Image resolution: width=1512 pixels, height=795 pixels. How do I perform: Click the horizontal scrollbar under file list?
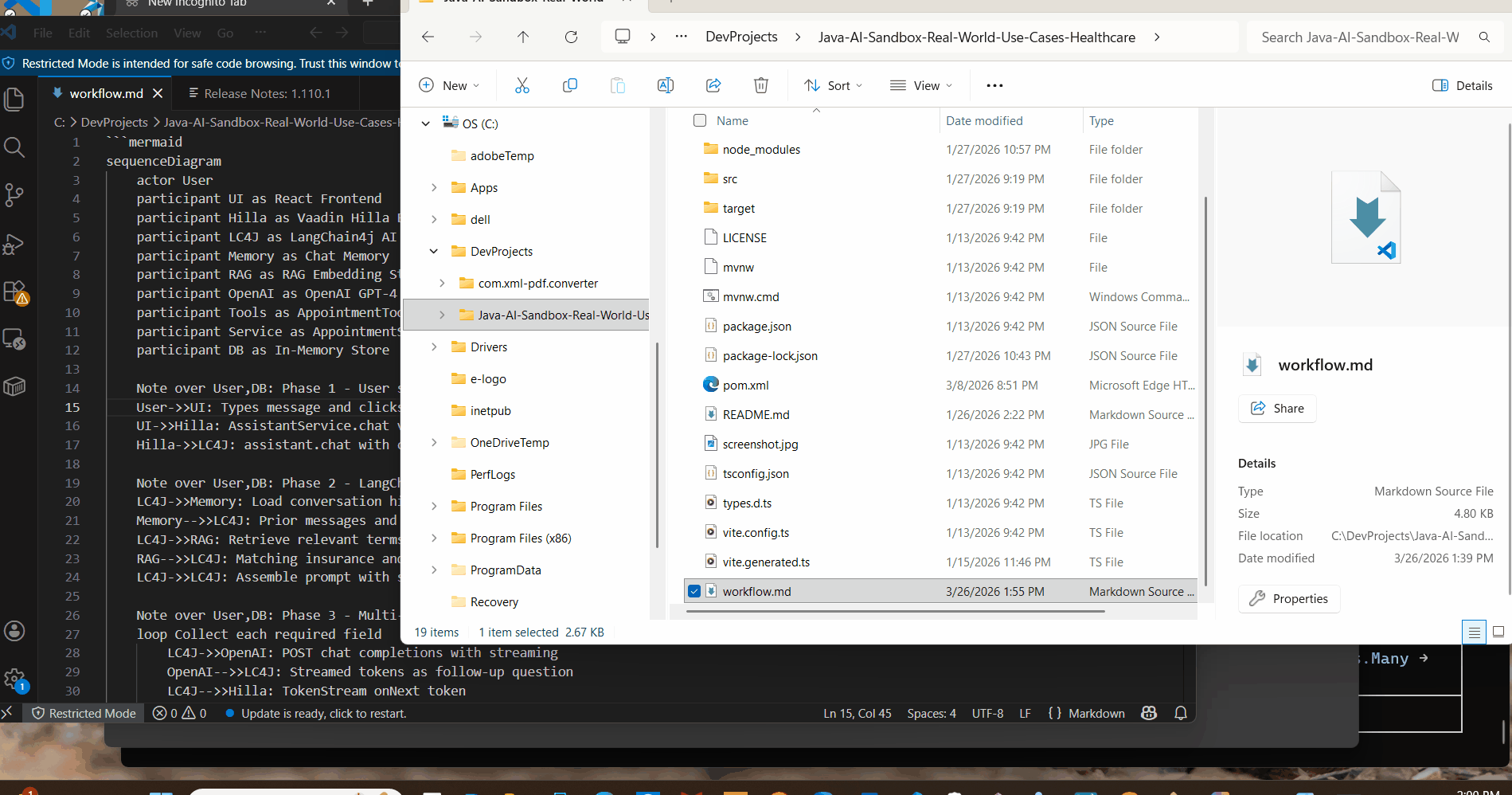(895, 612)
